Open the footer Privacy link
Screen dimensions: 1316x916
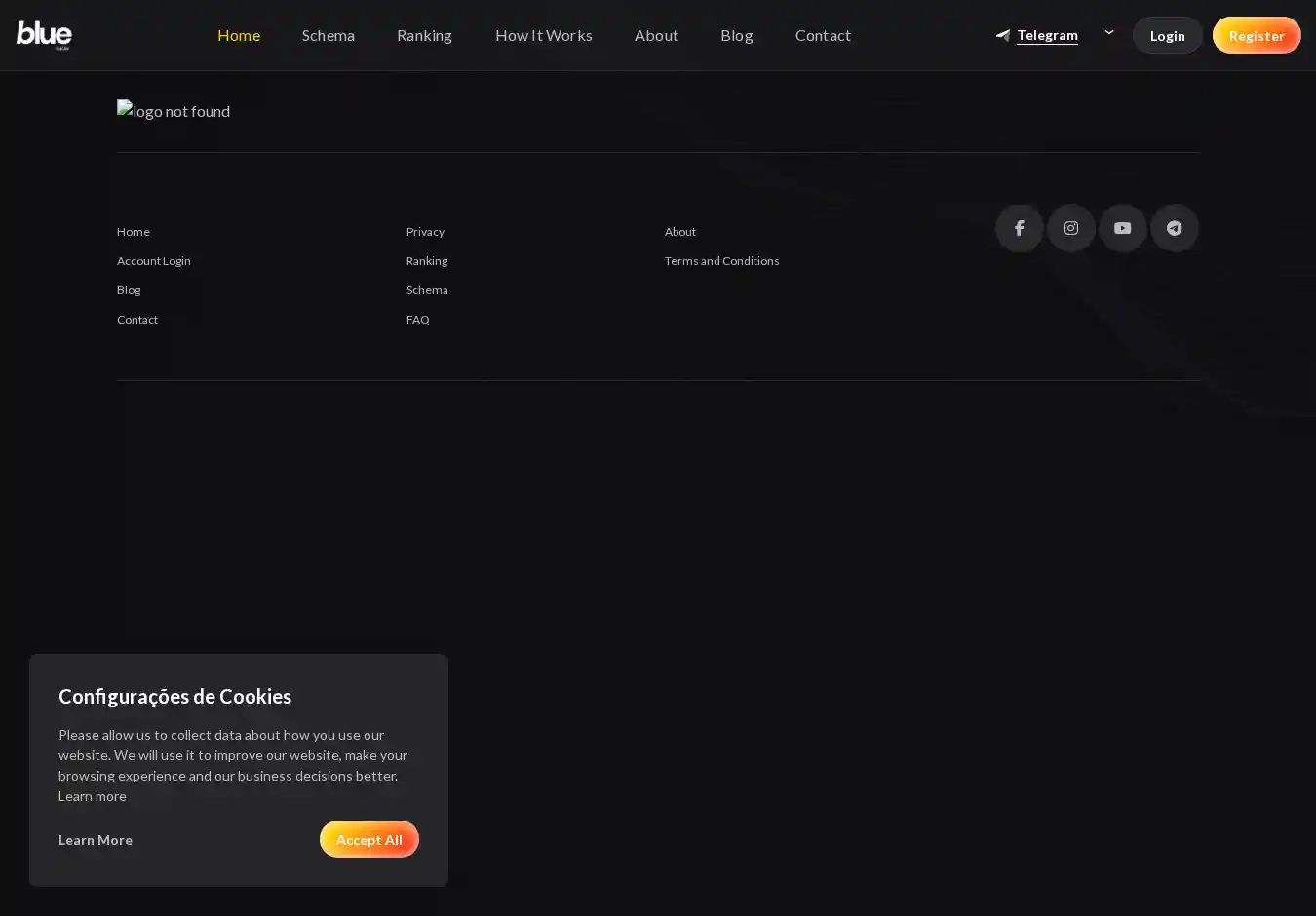pos(425,232)
